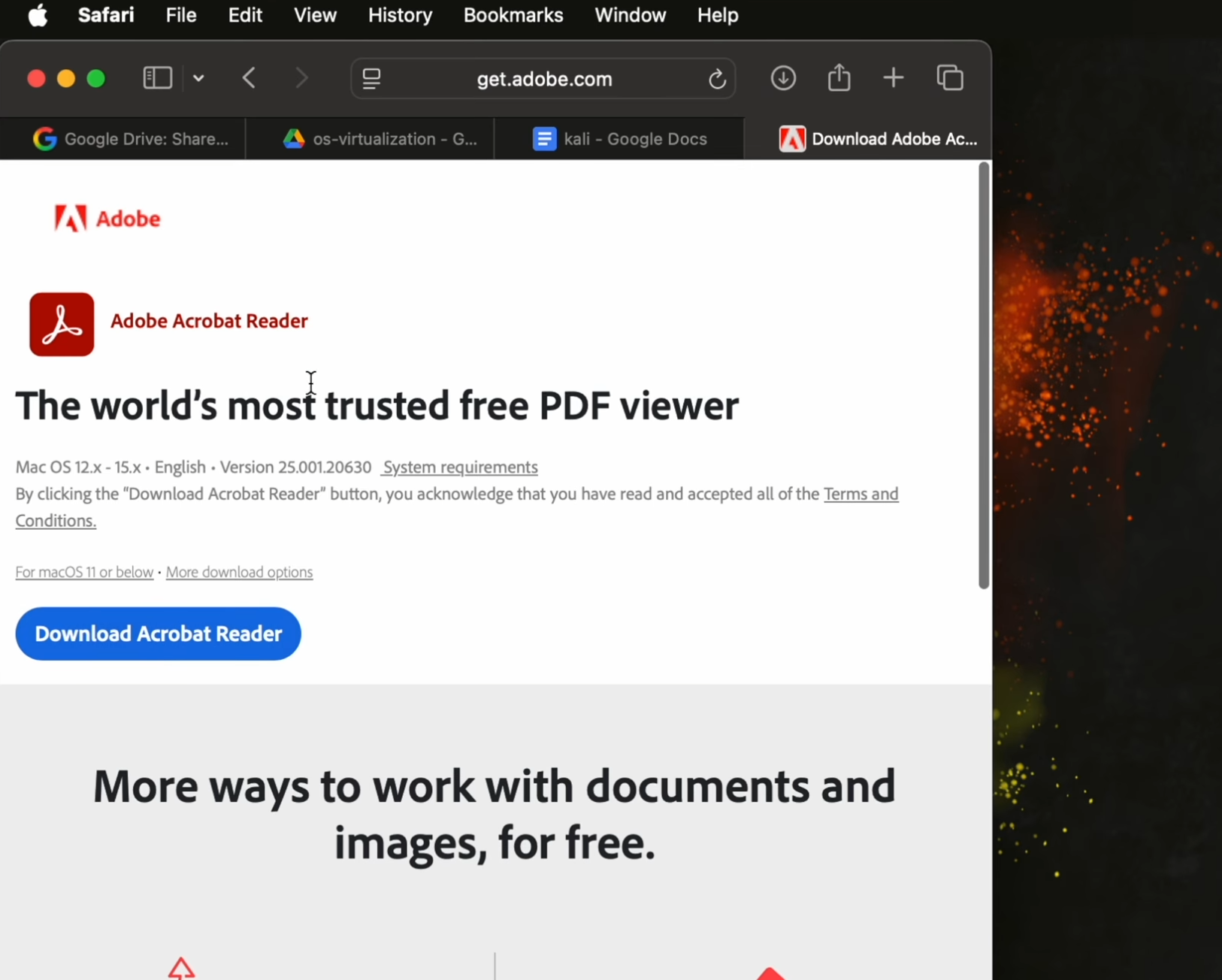Open the Safari application menu
This screenshot has width=1222, height=980.
coord(106,15)
